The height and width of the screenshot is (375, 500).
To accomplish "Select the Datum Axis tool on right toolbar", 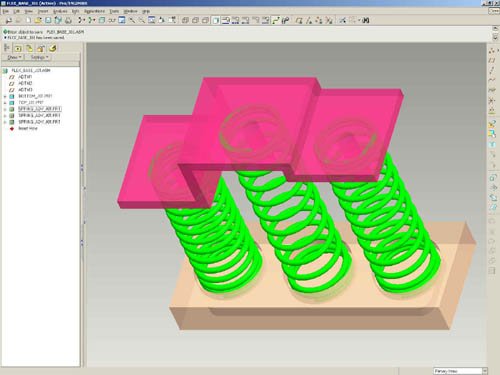I will (x=492, y=70).
